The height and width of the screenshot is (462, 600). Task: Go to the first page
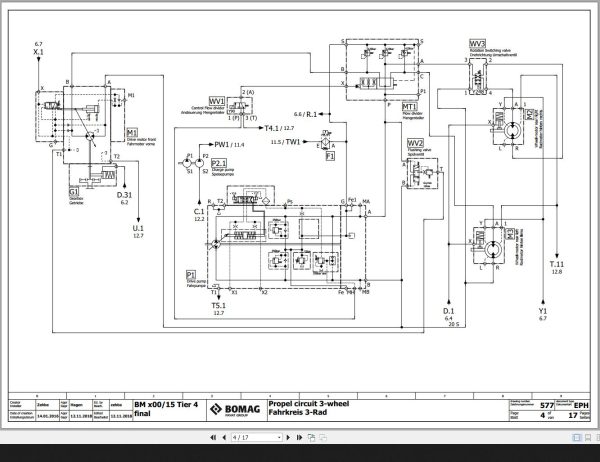214,438
